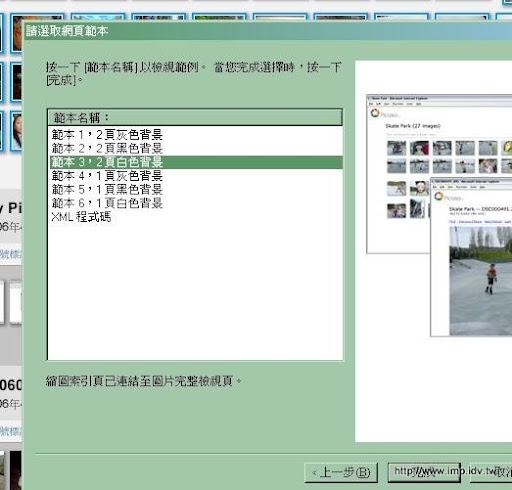This screenshot has height=490, width=512.
Task: Select template 範本 1，2 頁灰色背景
Action: pos(196,135)
